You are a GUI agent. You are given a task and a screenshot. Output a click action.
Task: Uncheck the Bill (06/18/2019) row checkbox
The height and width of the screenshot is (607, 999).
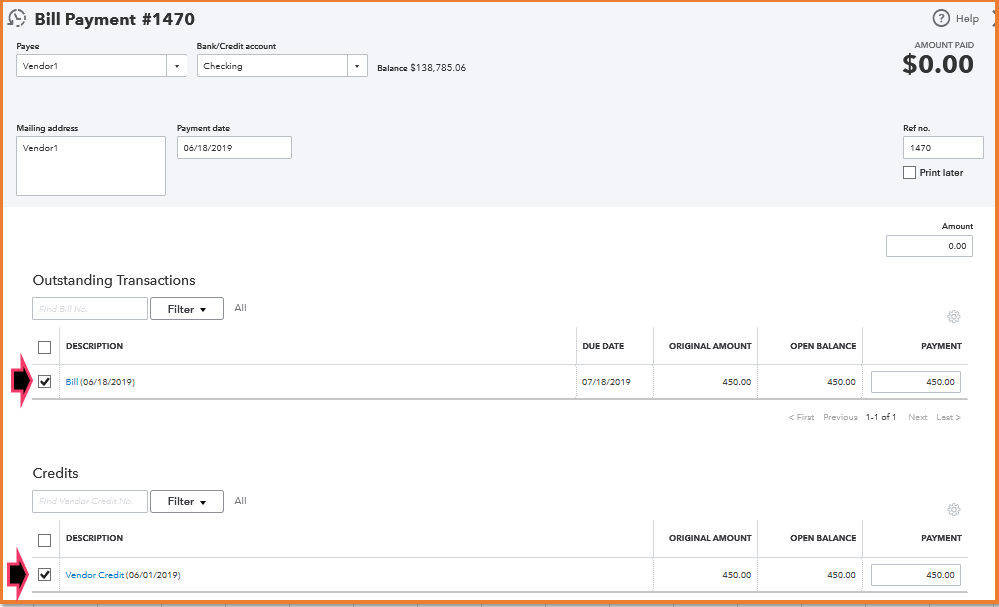tap(45, 382)
